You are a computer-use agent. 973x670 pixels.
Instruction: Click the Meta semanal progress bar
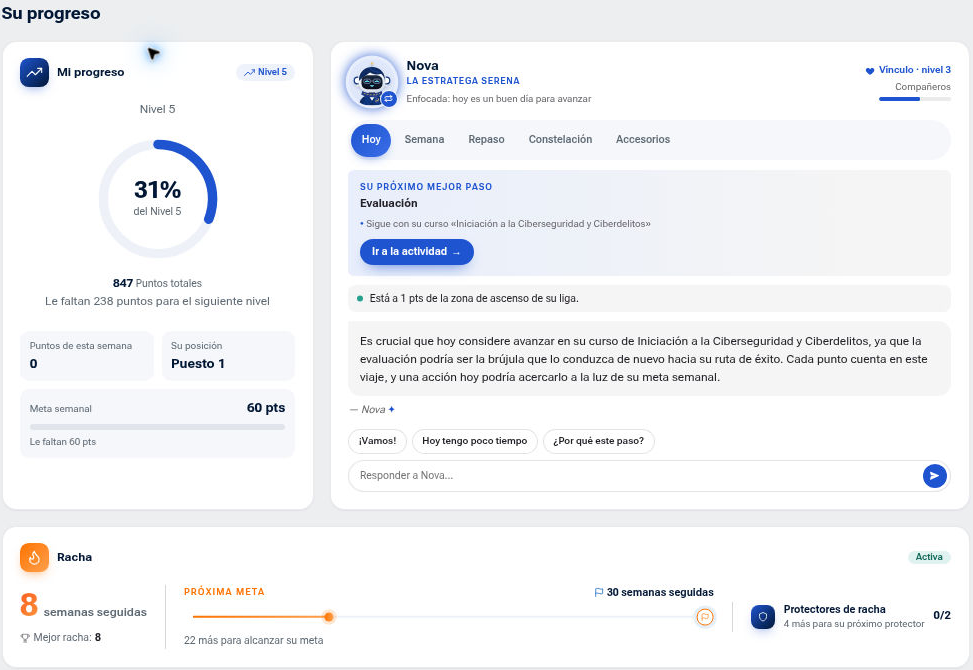tap(158, 427)
